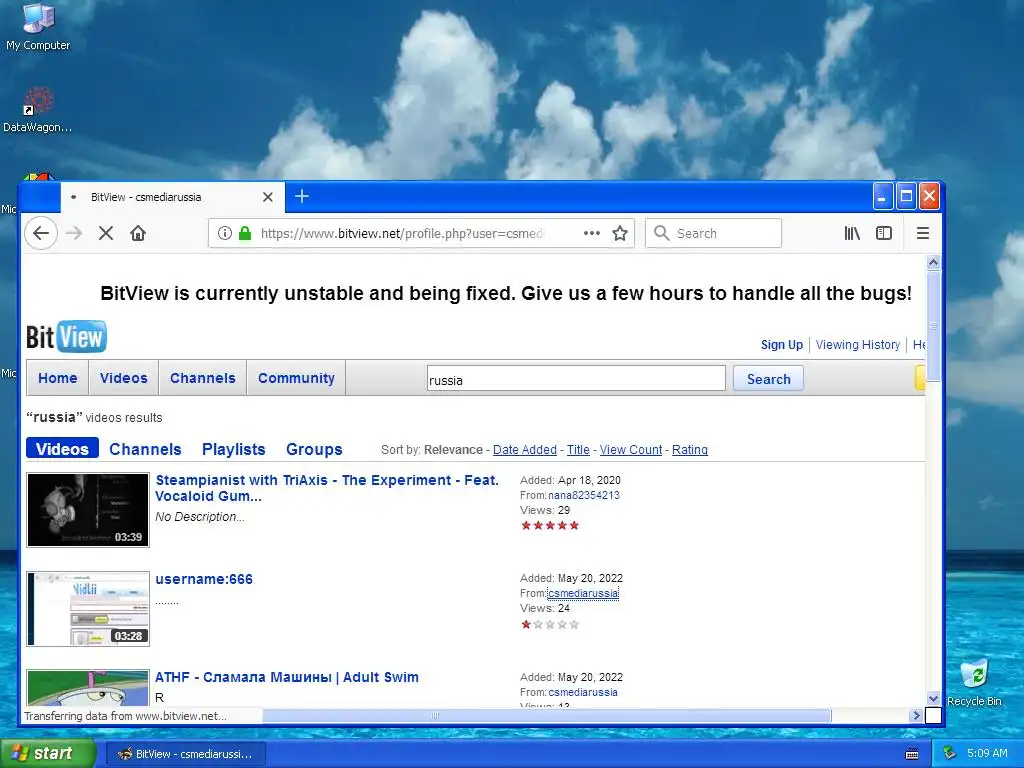The height and width of the screenshot is (768, 1024).
Task: Open the Community navigation tab
Action: [x=296, y=378]
